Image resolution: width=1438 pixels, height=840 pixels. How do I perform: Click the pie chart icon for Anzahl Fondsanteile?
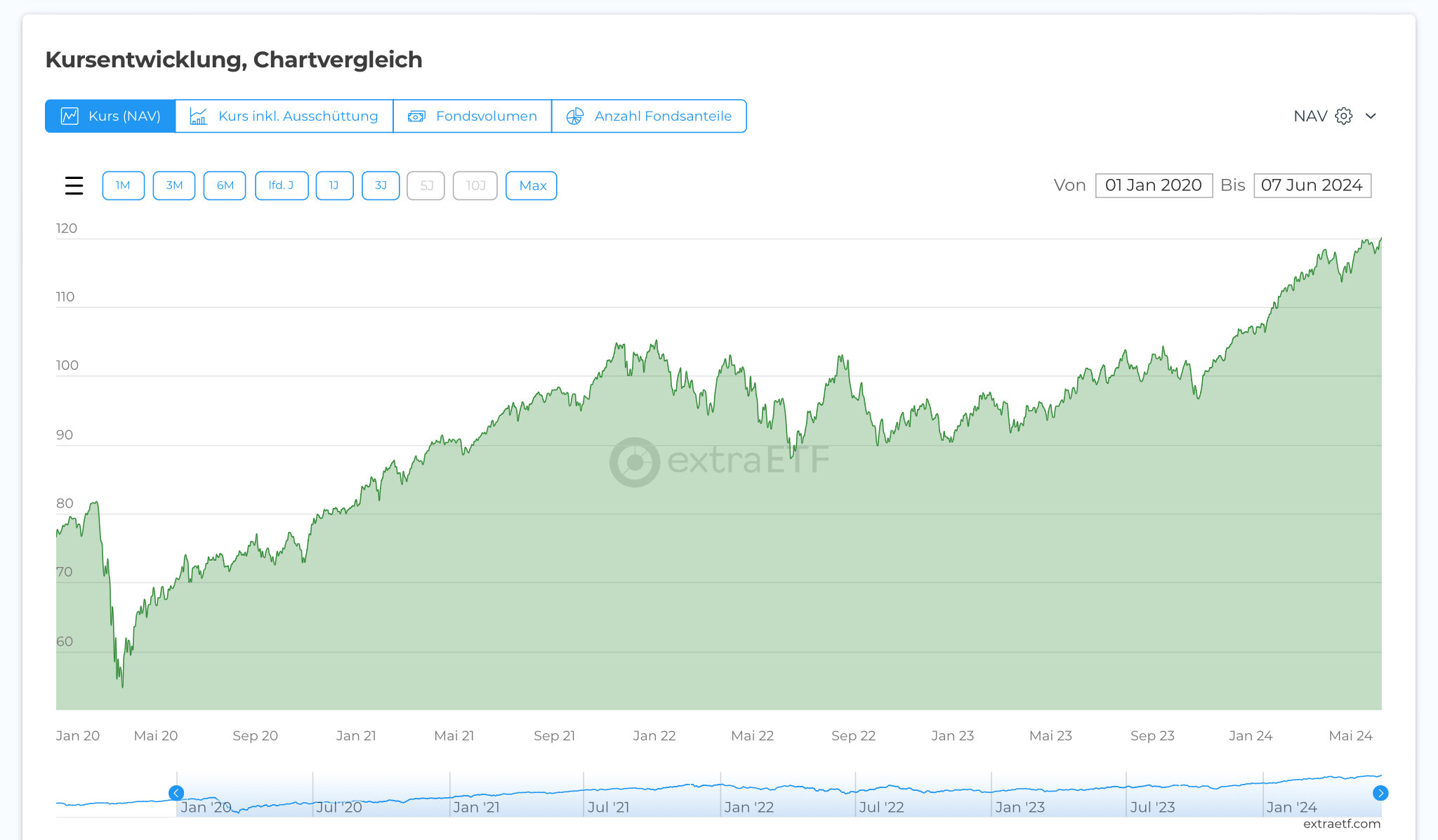pyautogui.click(x=575, y=116)
